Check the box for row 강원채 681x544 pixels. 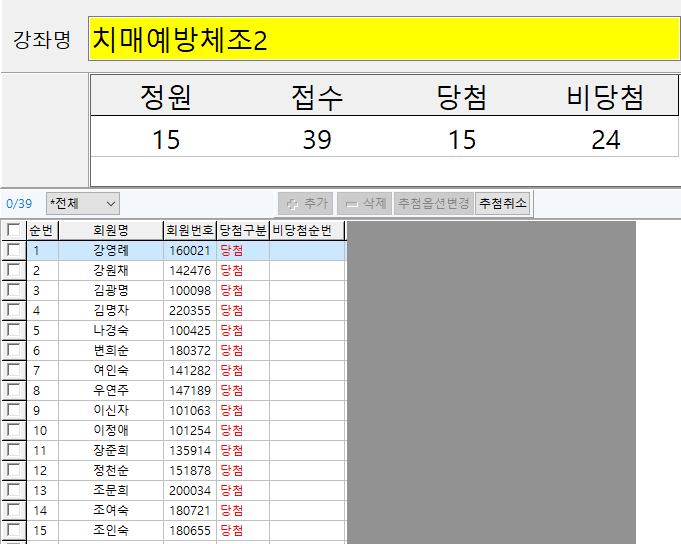[13, 270]
